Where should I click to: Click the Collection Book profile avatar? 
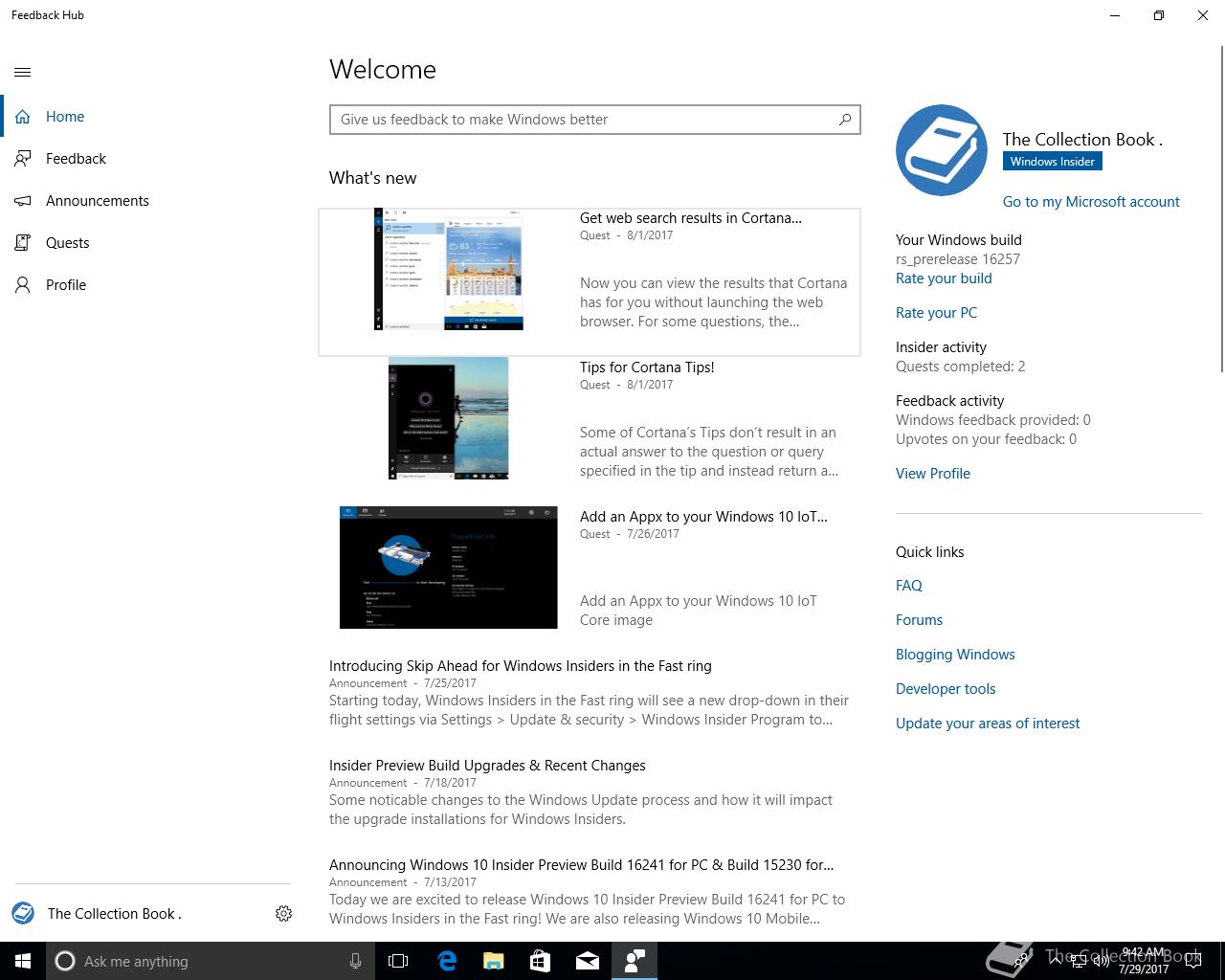click(x=942, y=150)
